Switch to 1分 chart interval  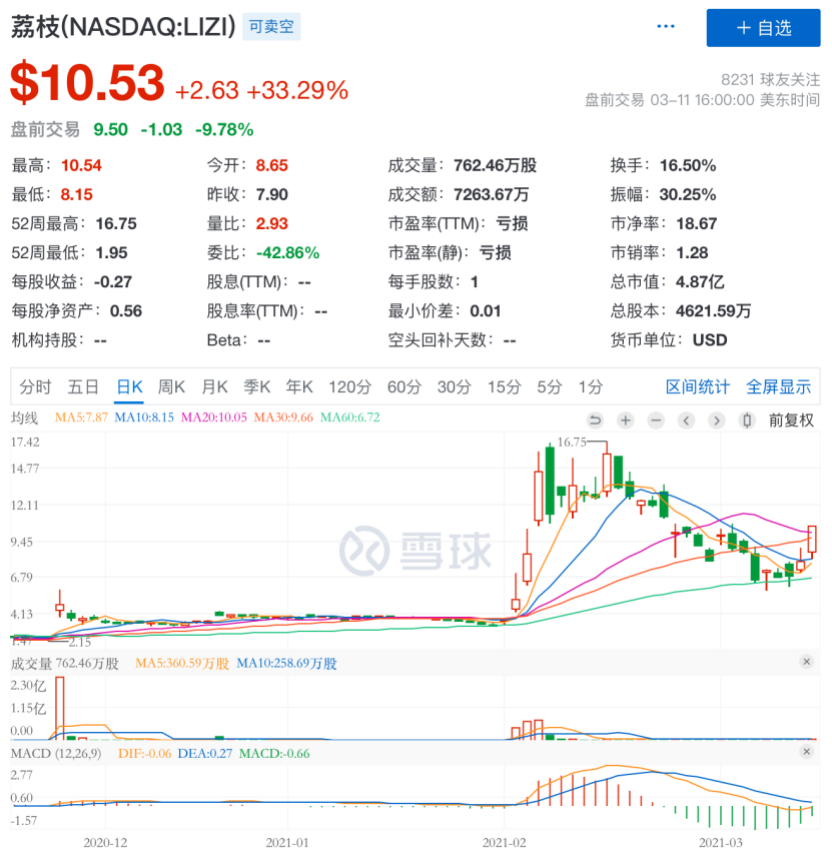(591, 387)
